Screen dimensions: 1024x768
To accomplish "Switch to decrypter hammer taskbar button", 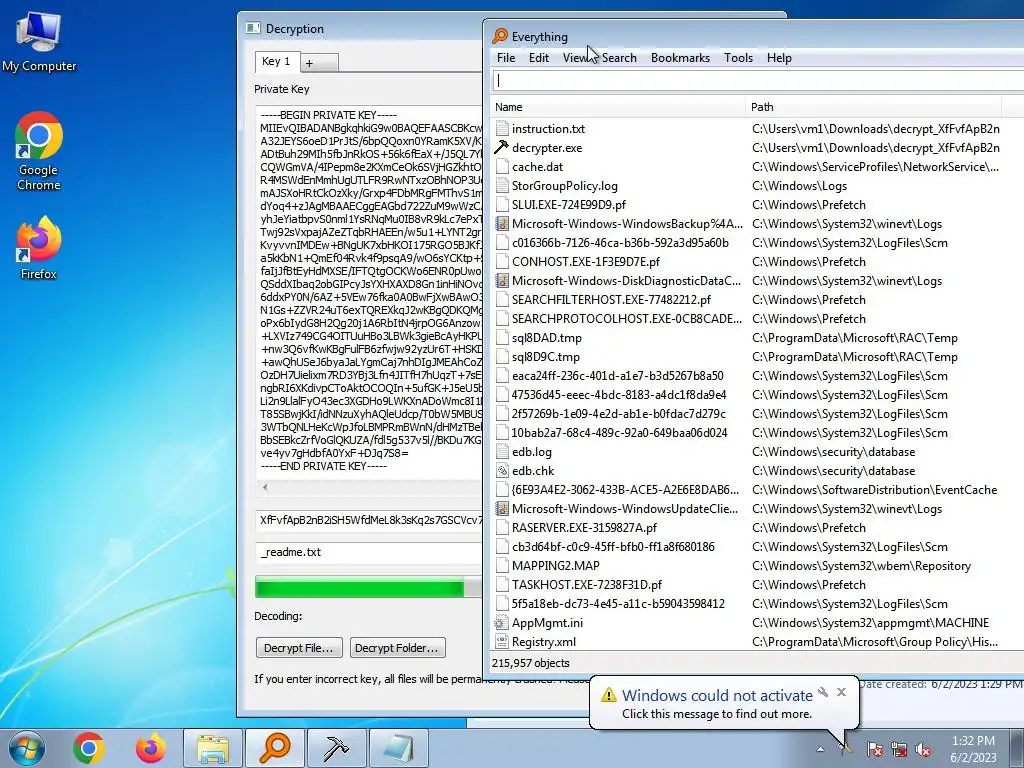I will click(336, 748).
